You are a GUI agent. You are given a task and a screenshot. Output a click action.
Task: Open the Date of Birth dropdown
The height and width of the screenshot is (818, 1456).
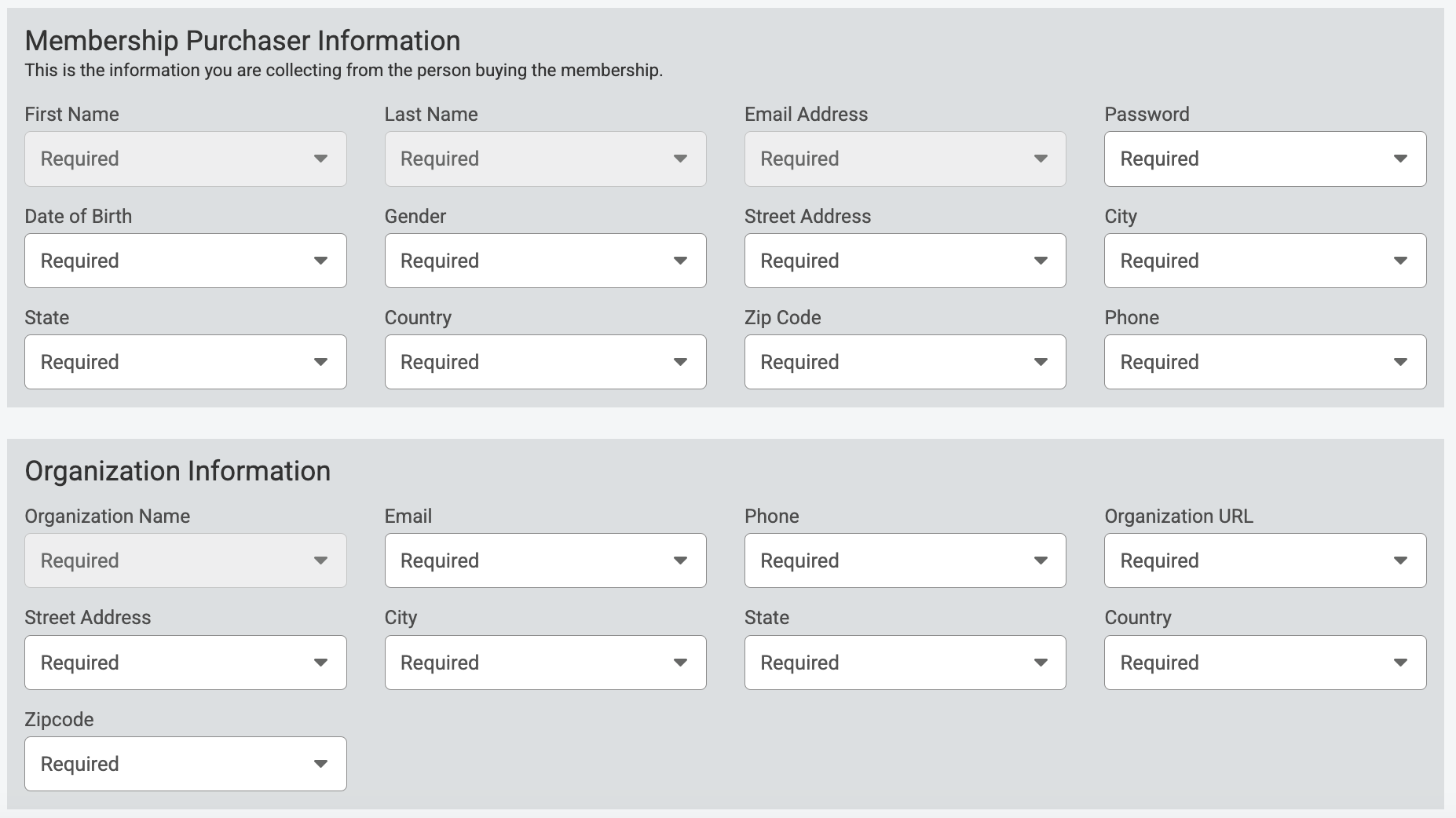coord(185,261)
